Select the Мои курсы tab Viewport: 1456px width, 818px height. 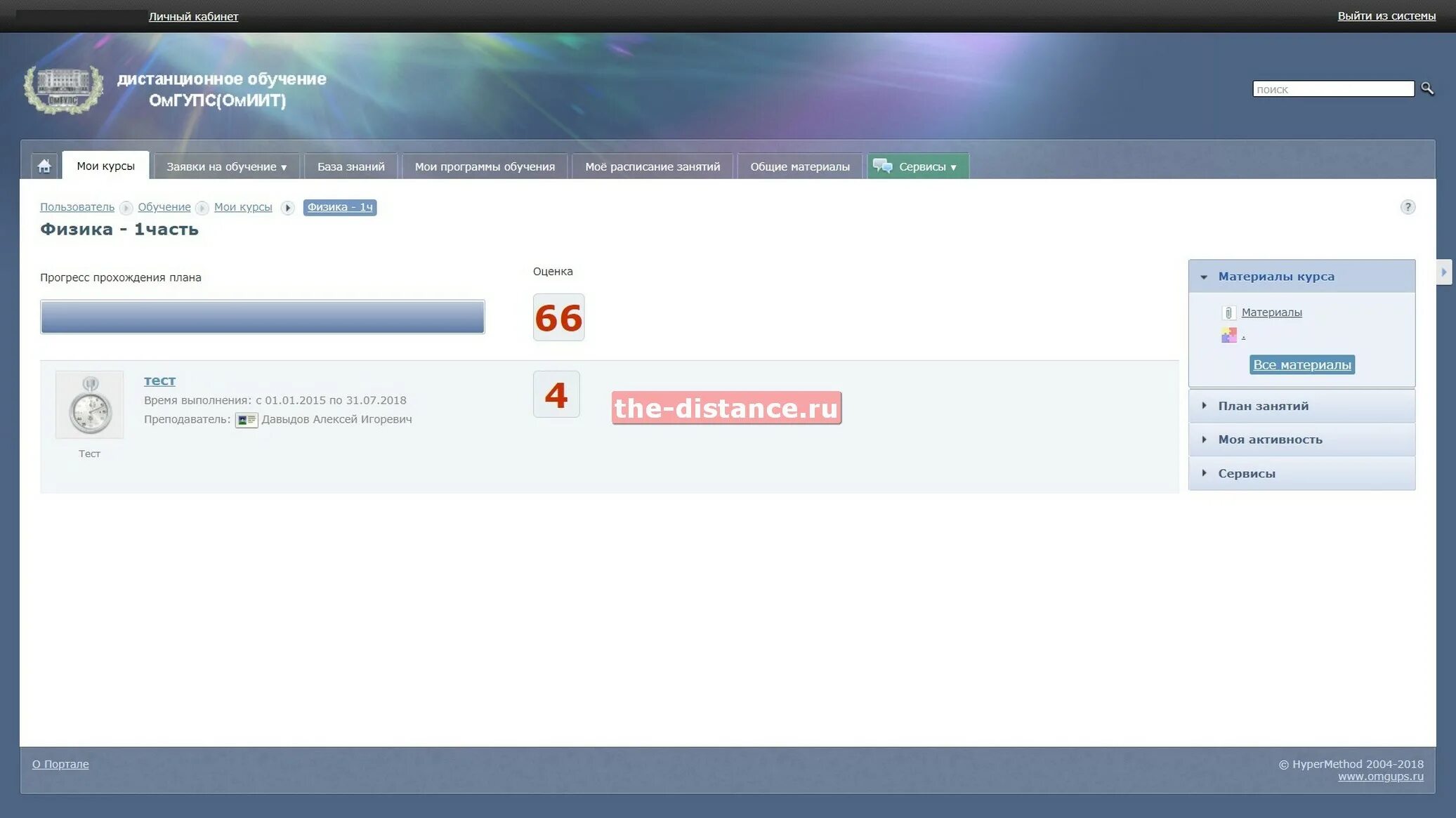point(106,166)
